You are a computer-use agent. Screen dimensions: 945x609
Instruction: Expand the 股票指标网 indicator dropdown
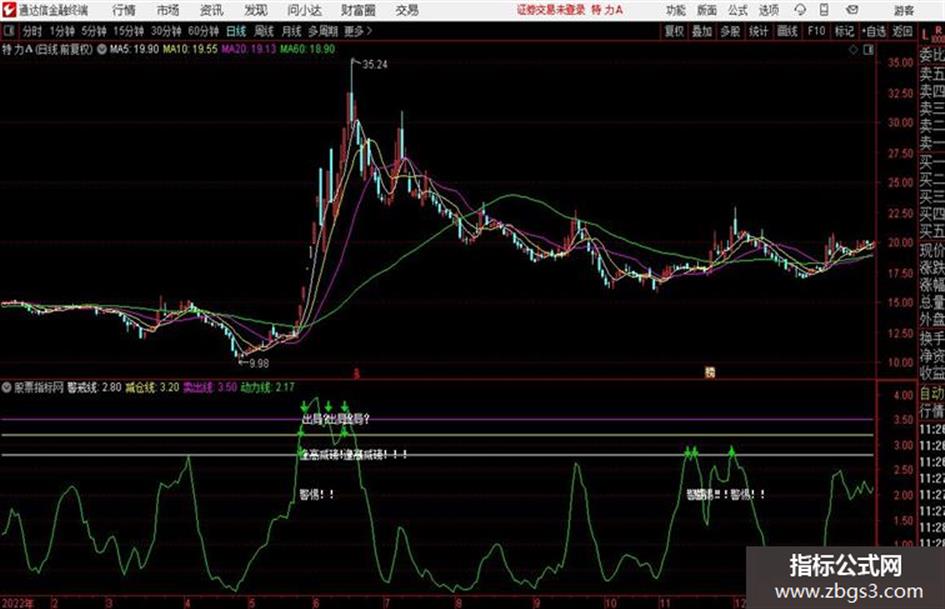(x=7, y=387)
